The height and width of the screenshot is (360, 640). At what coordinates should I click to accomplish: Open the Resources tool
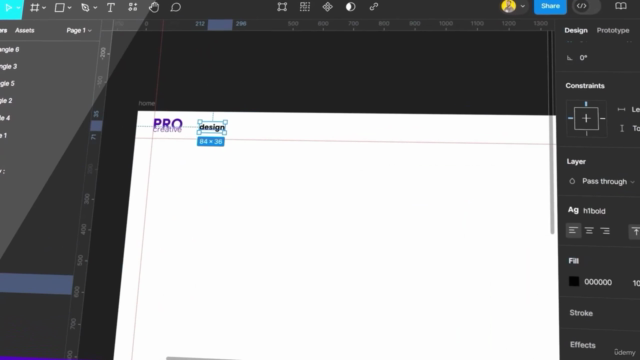133,7
